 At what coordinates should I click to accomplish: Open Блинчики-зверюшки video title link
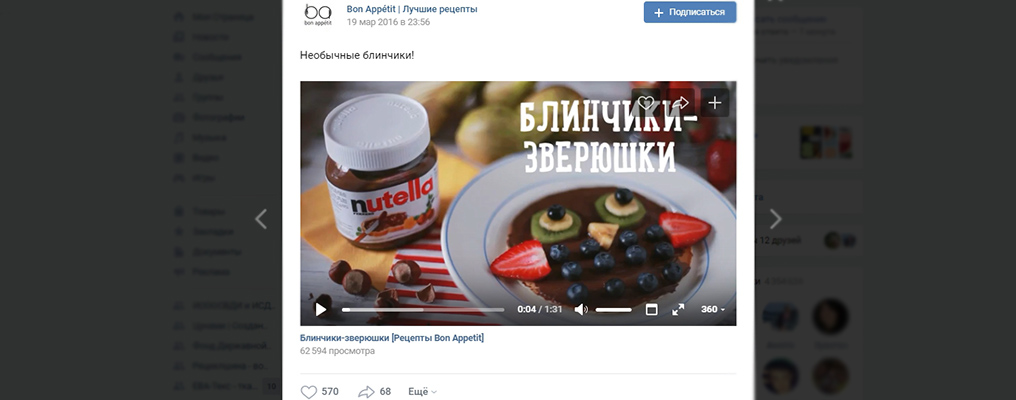(x=391, y=338)
